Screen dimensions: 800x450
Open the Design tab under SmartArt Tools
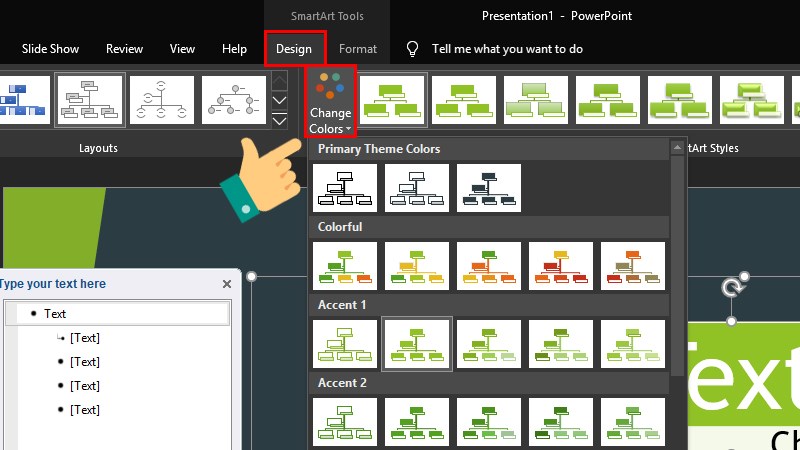294,49
